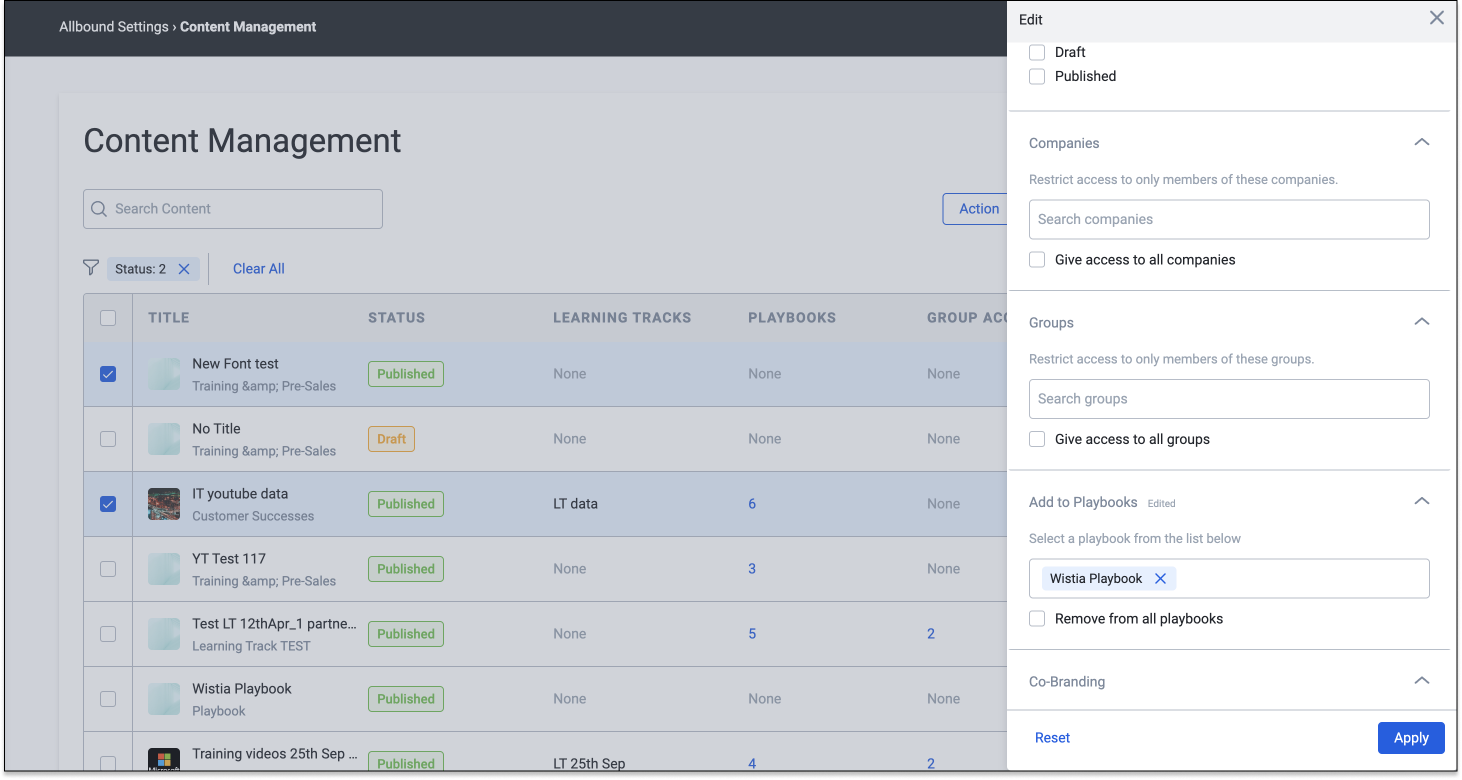
Task: Toggle select-all checkbox in table header
Action: coord(108,318)
